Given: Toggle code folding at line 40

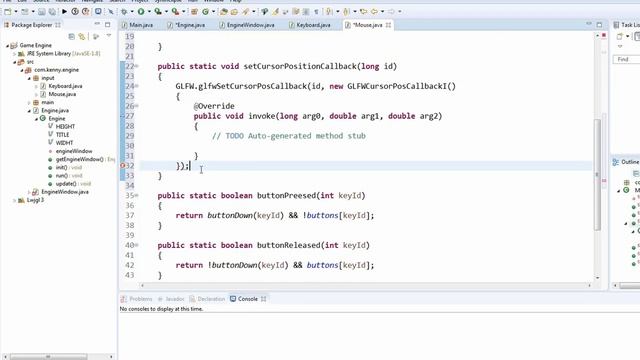Looking at the screenshot, I should (x=137, y=245).
